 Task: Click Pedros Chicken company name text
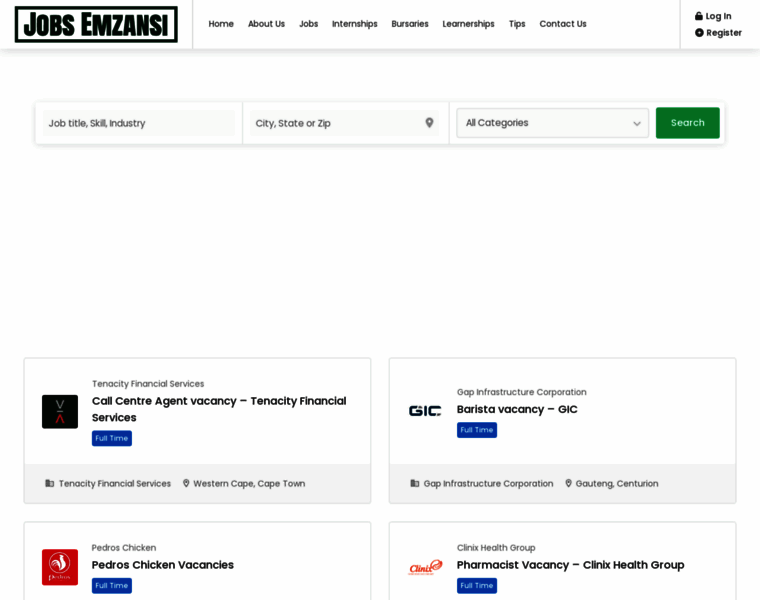point(124,548)
